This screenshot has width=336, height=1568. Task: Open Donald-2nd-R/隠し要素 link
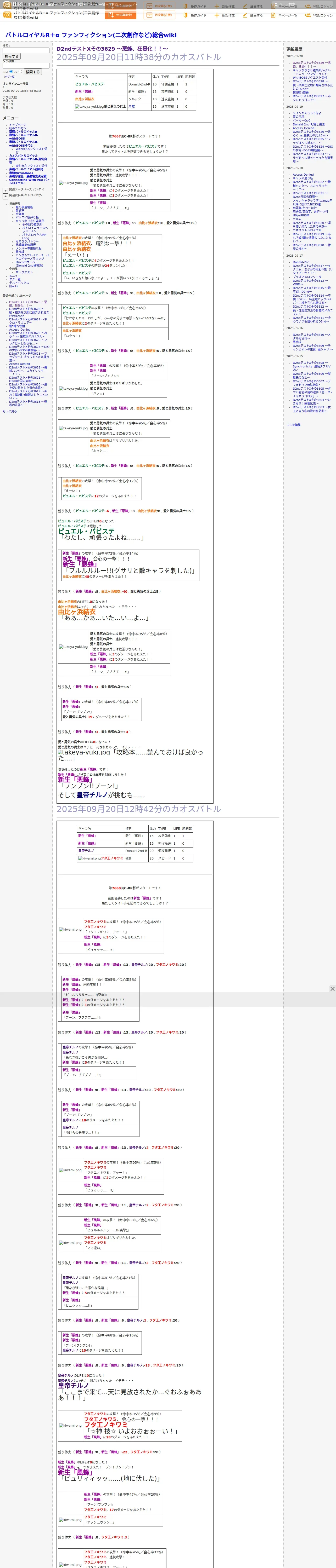(309, 124)
